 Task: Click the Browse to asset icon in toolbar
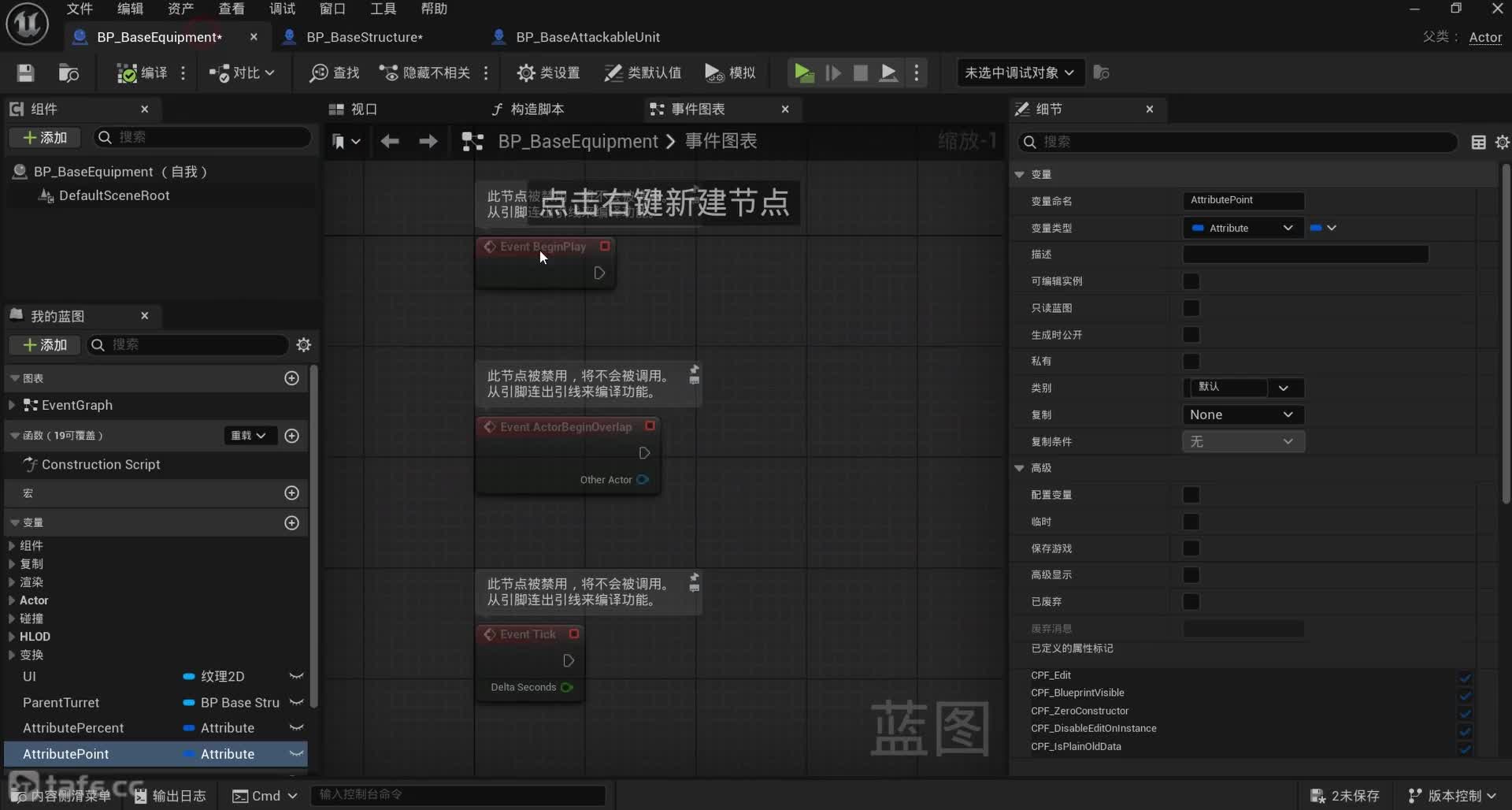tap(69, 73)
